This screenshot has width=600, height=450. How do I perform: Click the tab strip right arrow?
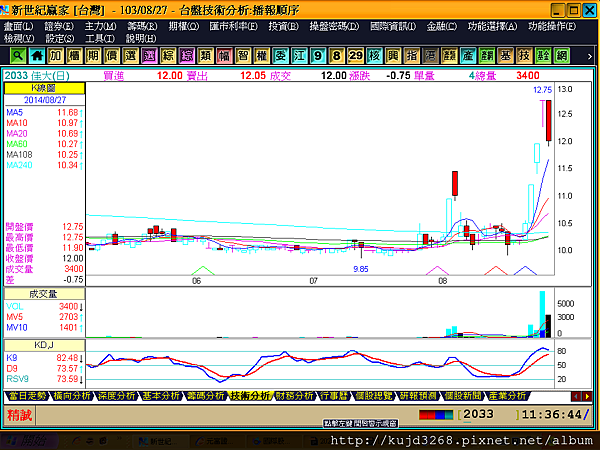tap(587, 396)
